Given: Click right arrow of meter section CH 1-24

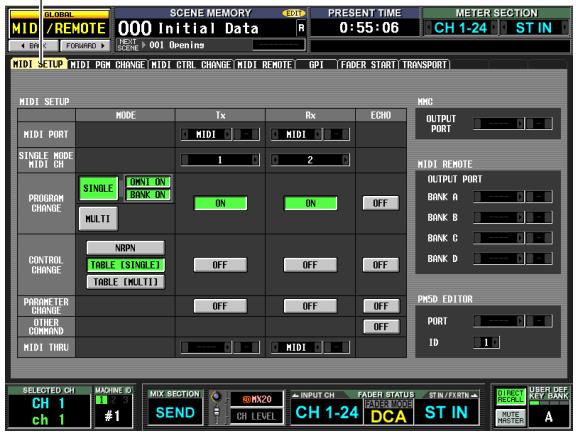Looking at the screenshot, I should click(494, 28).
